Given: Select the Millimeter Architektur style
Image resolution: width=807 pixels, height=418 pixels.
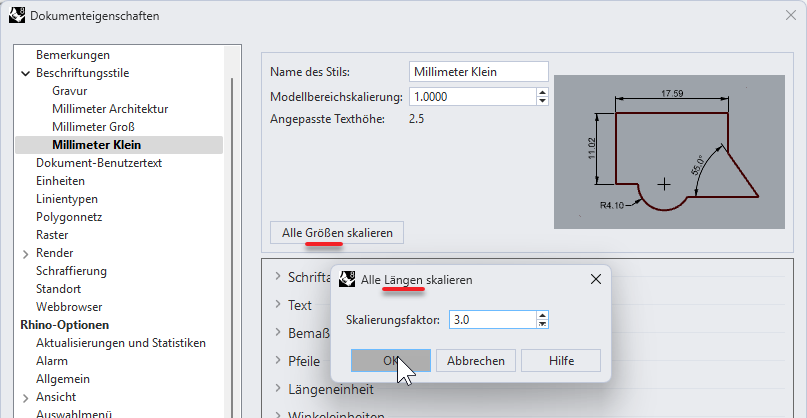Looking at the screenshot, I should click(110, 109).
